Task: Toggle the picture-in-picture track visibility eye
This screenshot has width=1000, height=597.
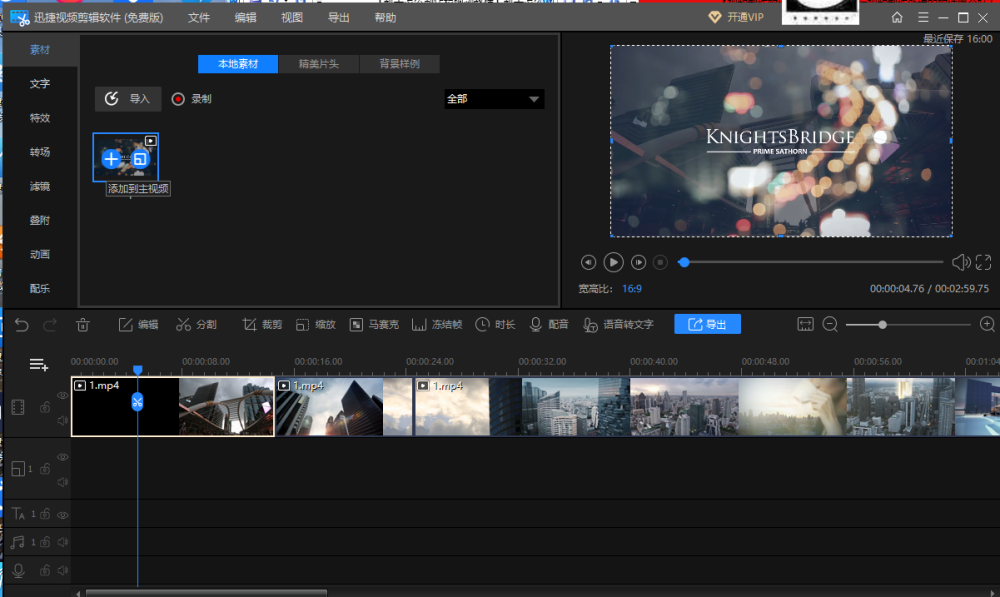Action: (x=62, y=457)
